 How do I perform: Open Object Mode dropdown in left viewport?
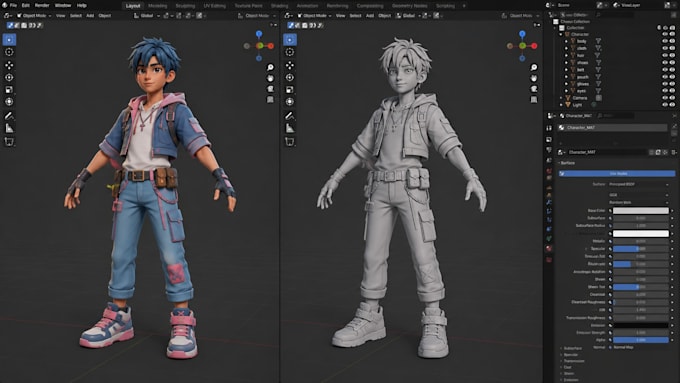[34, 16]
